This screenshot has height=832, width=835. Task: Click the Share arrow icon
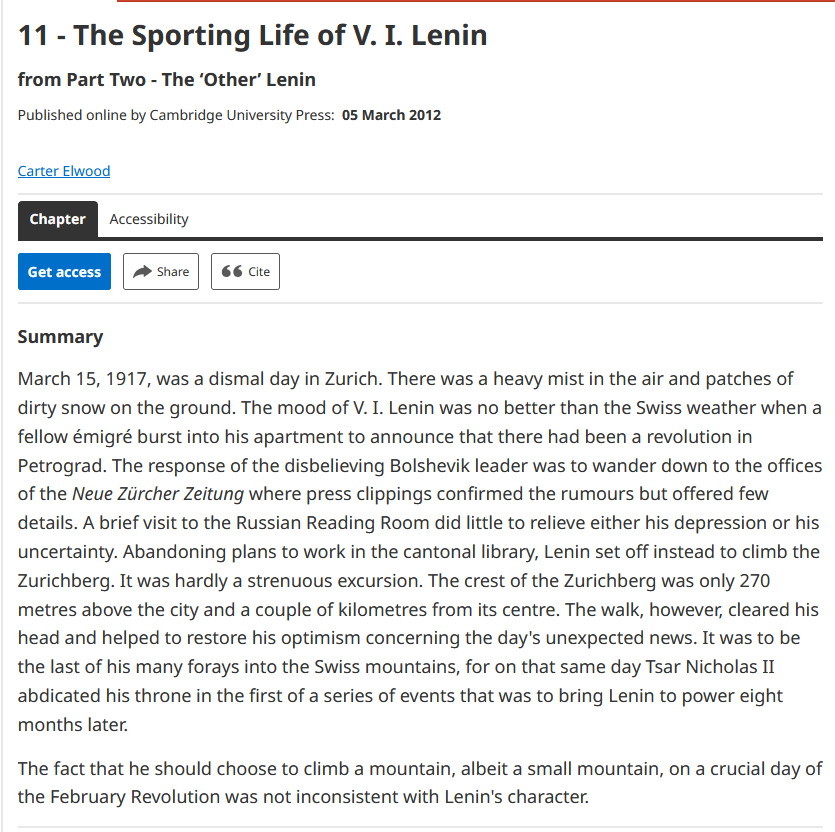pos(142,272)
